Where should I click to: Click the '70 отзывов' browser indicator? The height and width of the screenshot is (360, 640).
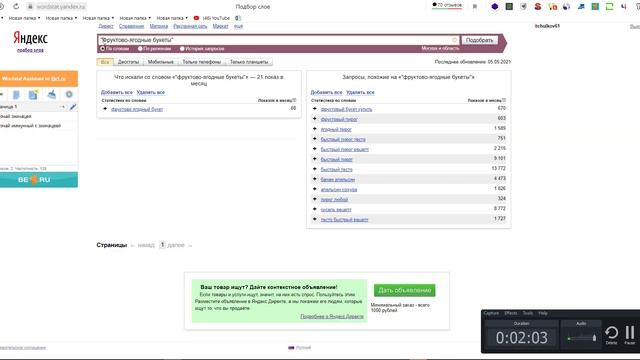pos(447,5)
